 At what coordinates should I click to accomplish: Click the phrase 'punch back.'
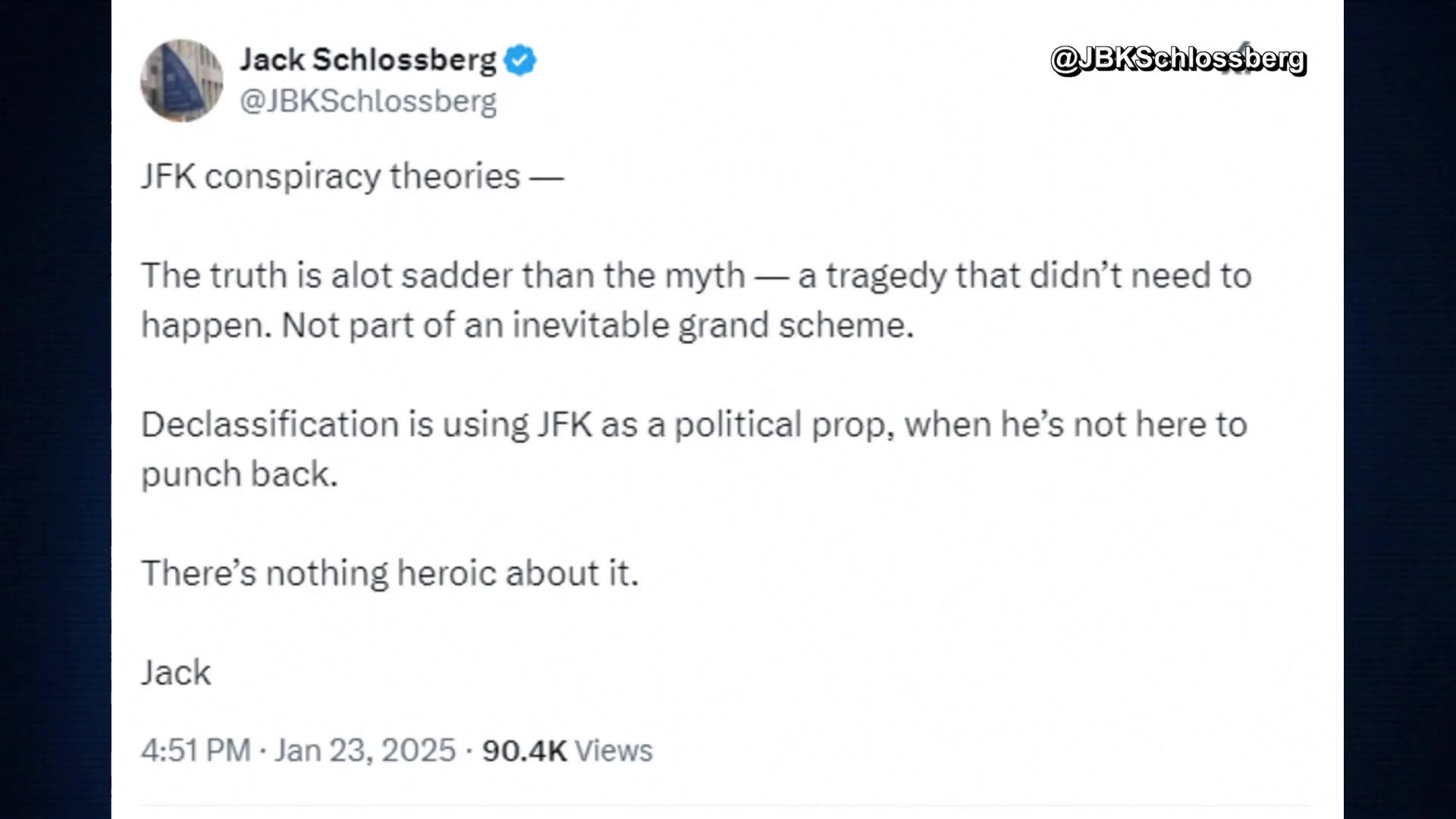pos(240,475)
